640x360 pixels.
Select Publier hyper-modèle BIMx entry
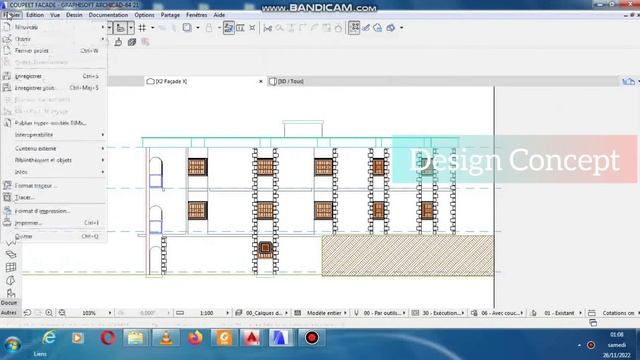54,123
